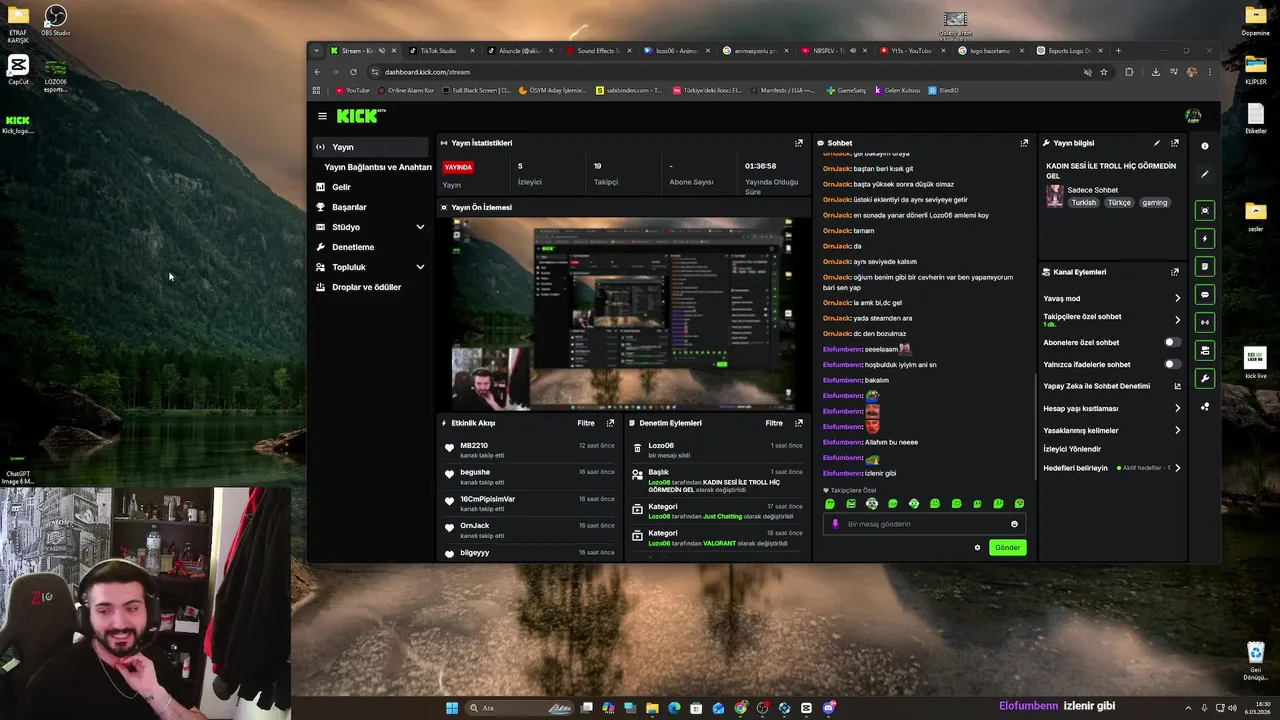Viewport: 1280px width, 720px height.
Task: Pop out the Yayın İstatistikleri panel
Action: coord(798,143)
